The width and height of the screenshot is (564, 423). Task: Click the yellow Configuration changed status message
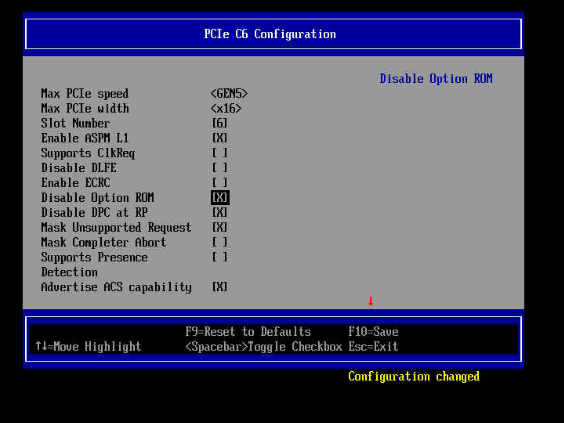pyautogui.click(x=414, y=376)
